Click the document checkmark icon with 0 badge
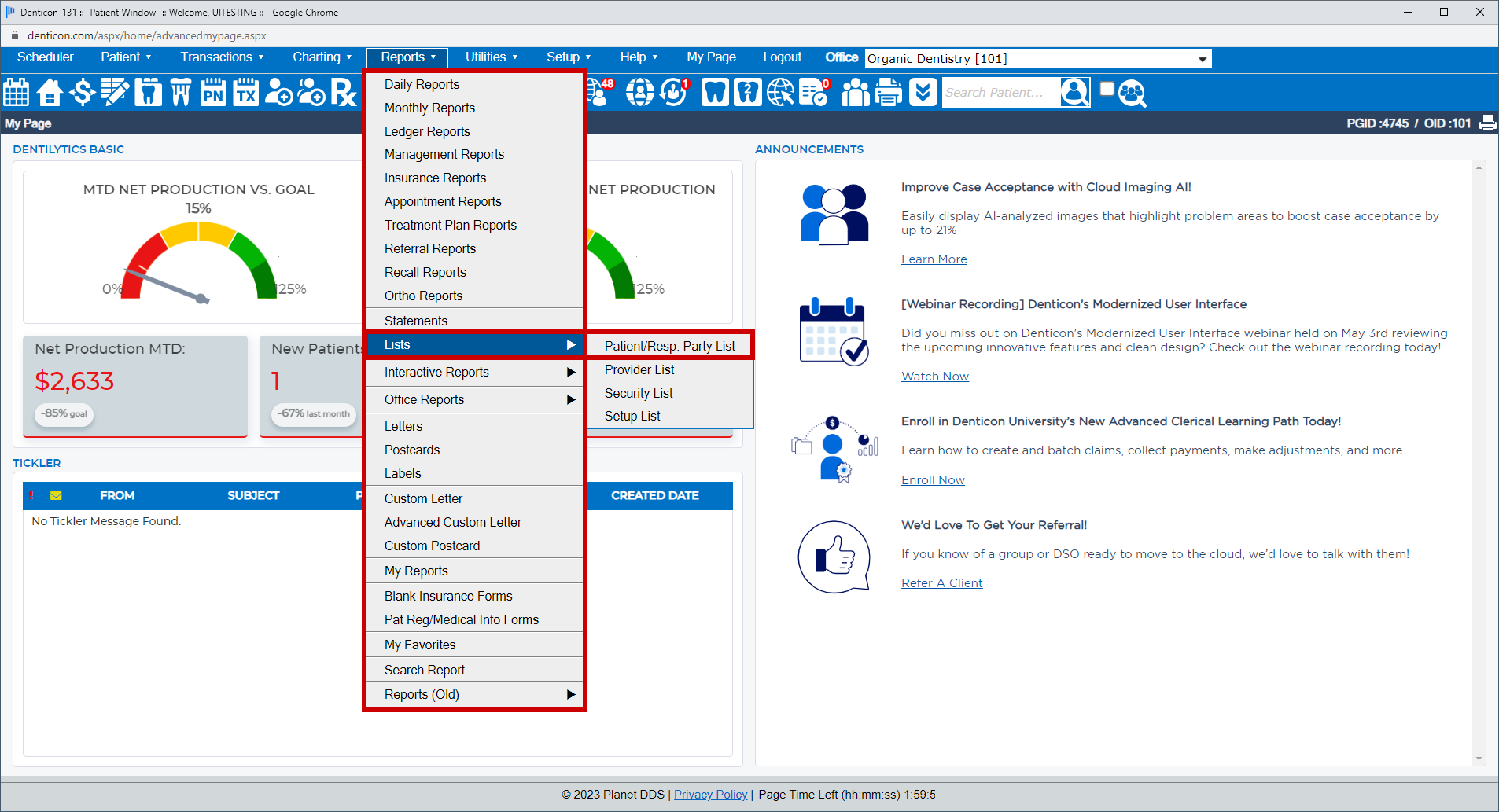Image resolution: width=1499 pixels, height=812 pixels. click(x=814, y=92)
